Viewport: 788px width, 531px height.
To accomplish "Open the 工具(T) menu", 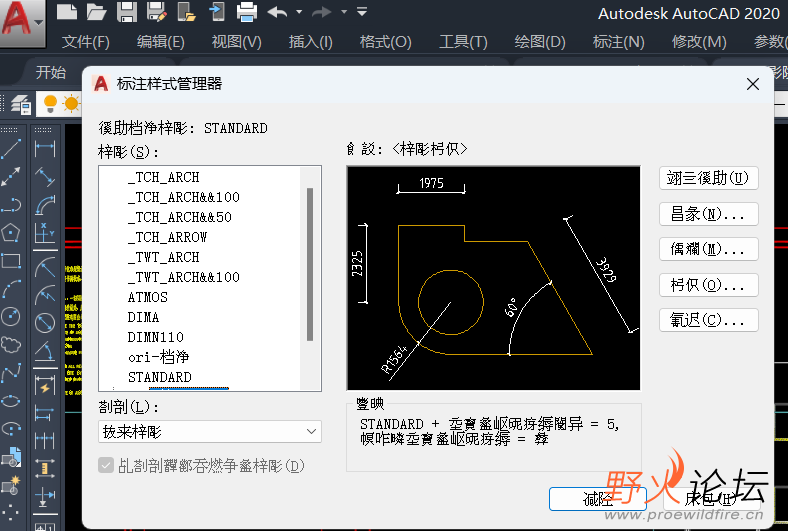I will click(463, 42).
